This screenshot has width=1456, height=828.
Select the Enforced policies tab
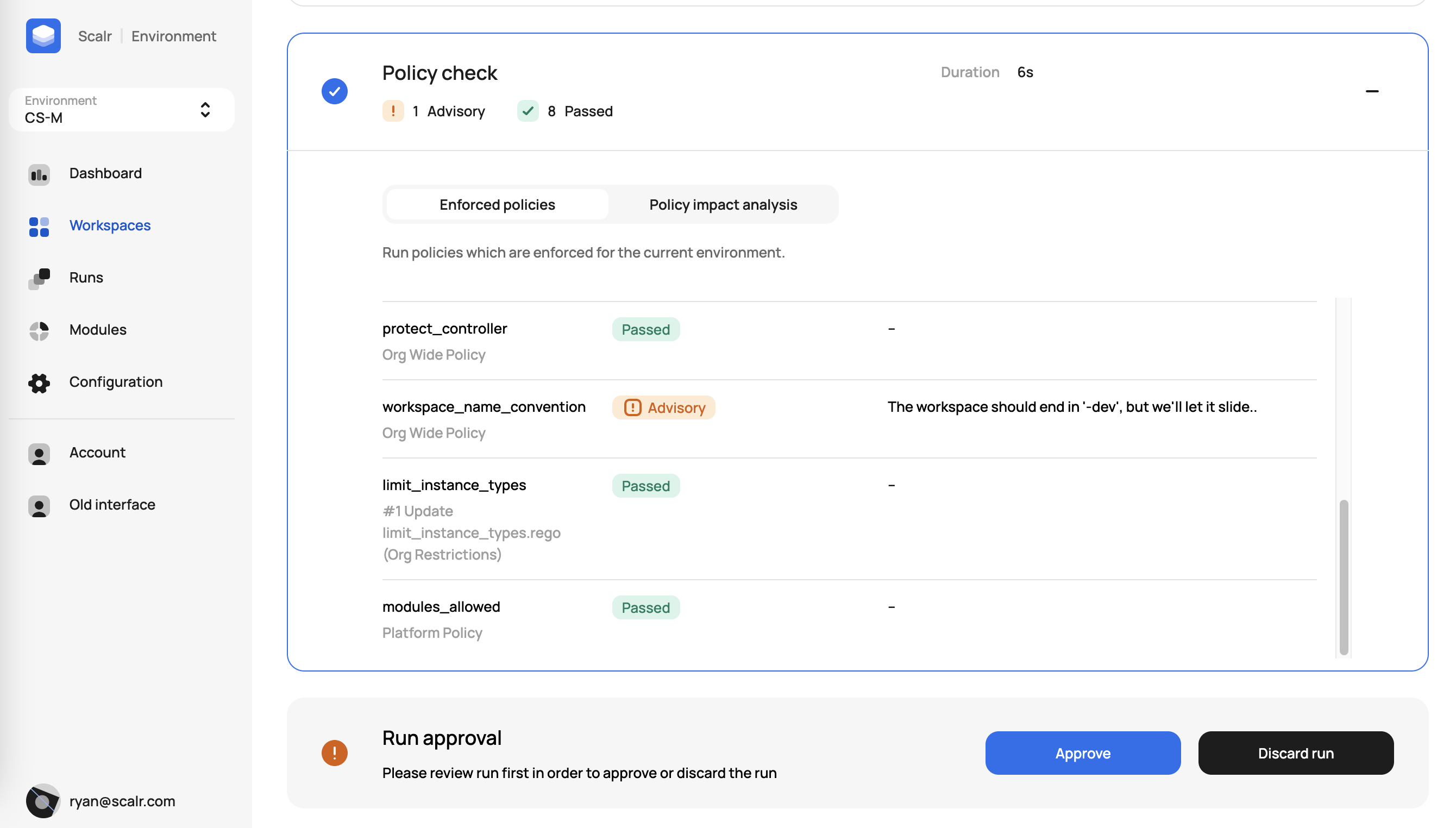click(497, 205)
